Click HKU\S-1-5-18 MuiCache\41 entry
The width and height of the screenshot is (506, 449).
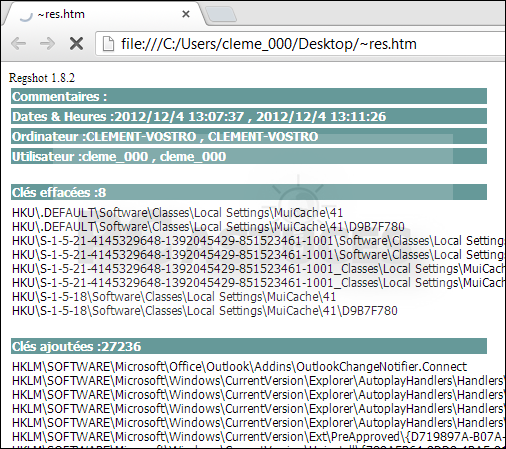tap(174, 297)
